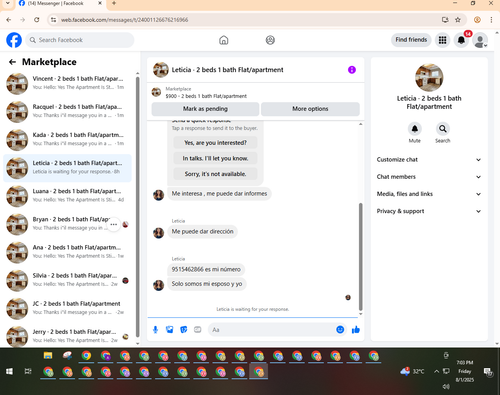Open the notifications bell icon
The width and height of the screenshot is (500, 395).
461,40
